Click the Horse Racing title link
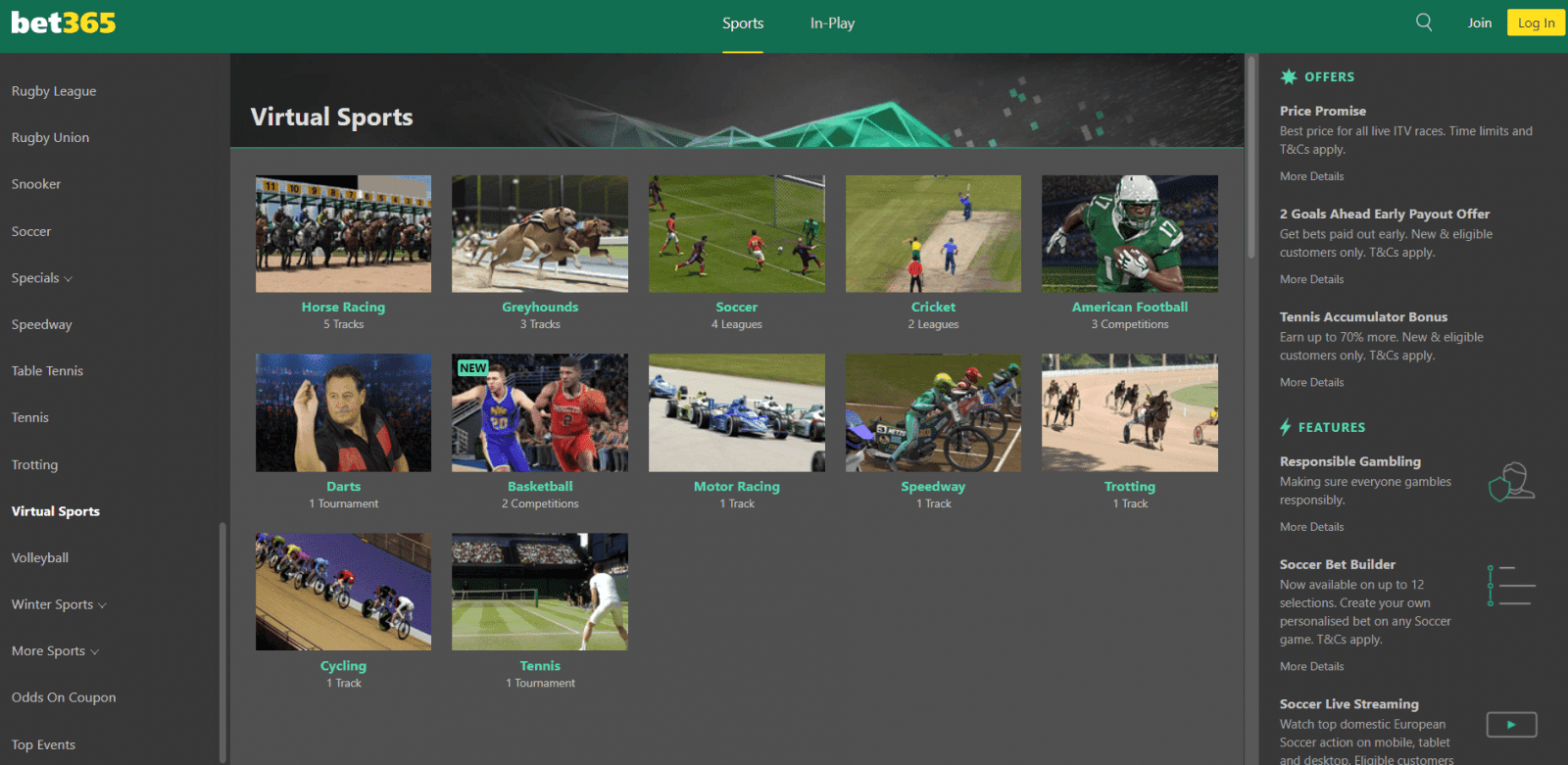The image size is (1568, 765). (343, 307)
